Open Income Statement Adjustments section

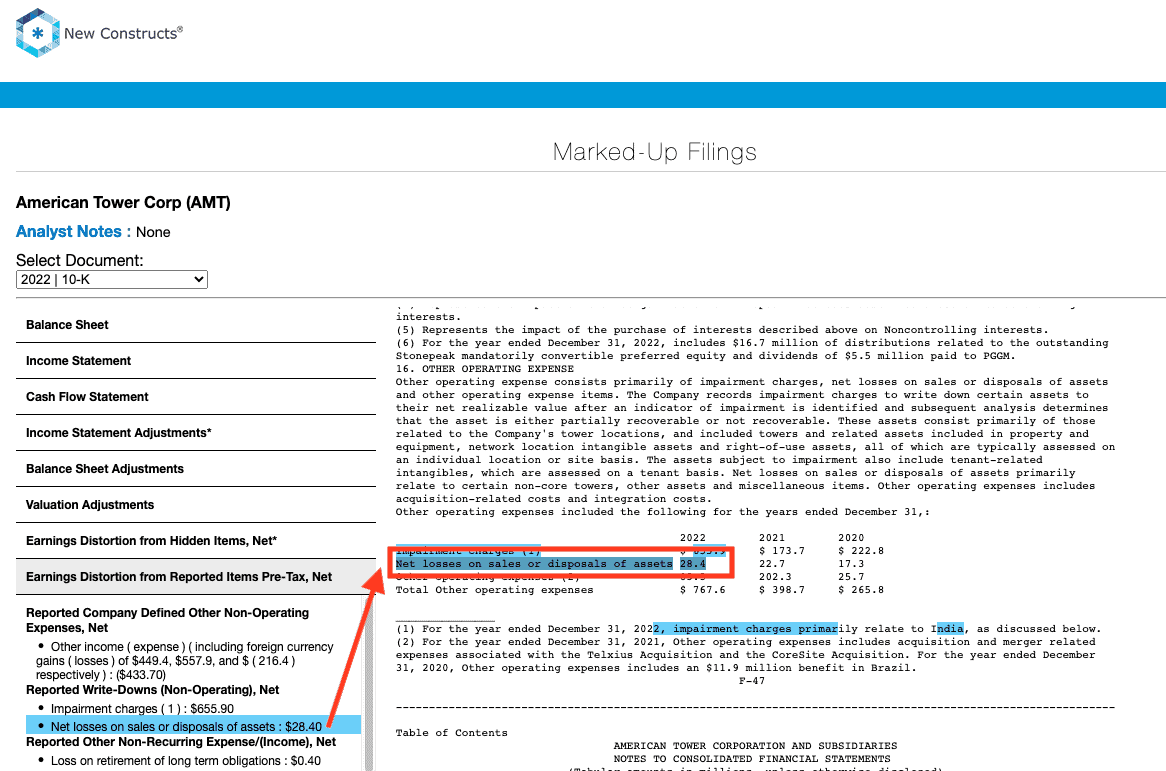click(x=196, y=433)
